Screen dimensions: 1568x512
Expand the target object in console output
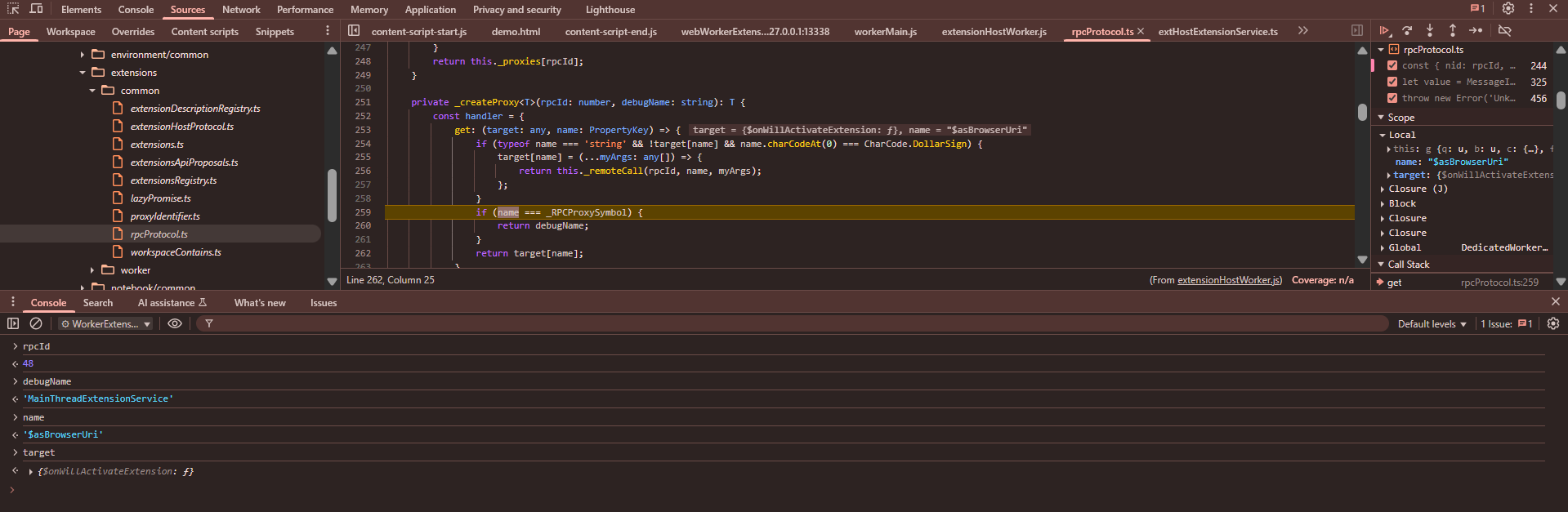click(x=30, y=472)
